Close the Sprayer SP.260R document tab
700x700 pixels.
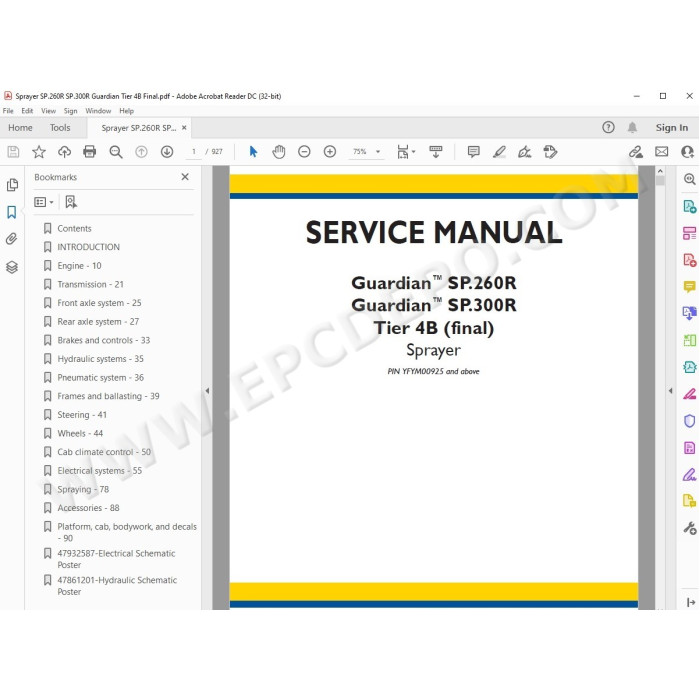(184, 128)
